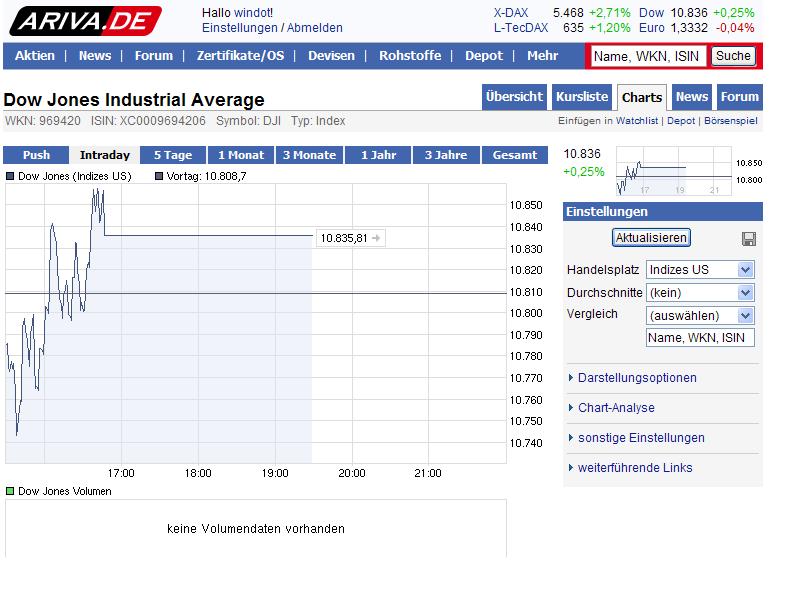Click the ARIVA.DE logo
The height and width of the screenshot is (600, 800).
pos(85,20)
